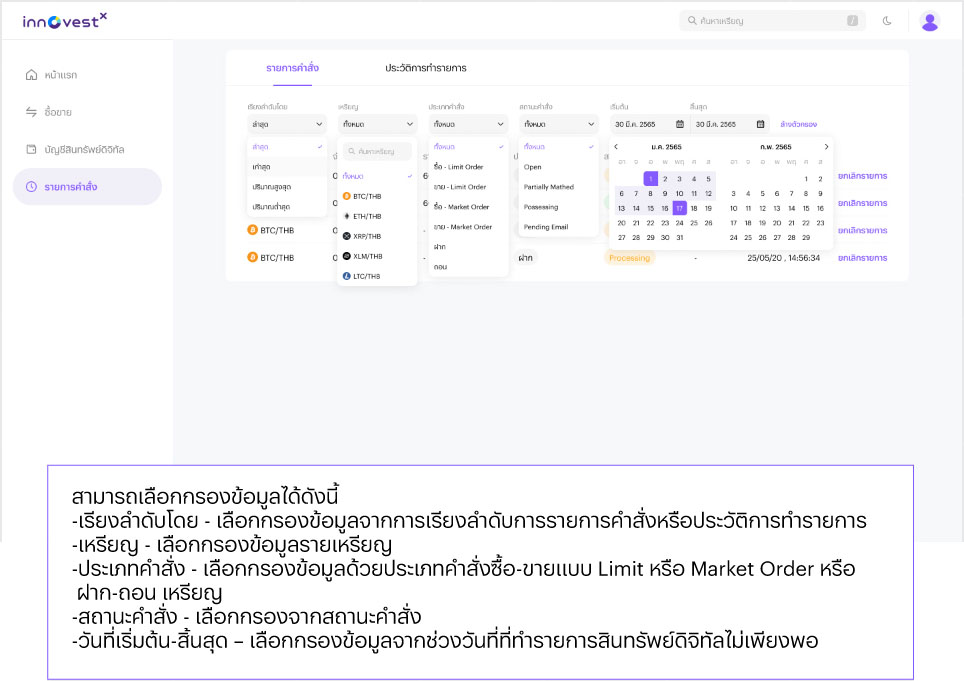Open the start date calendar icon

(679, 124)
